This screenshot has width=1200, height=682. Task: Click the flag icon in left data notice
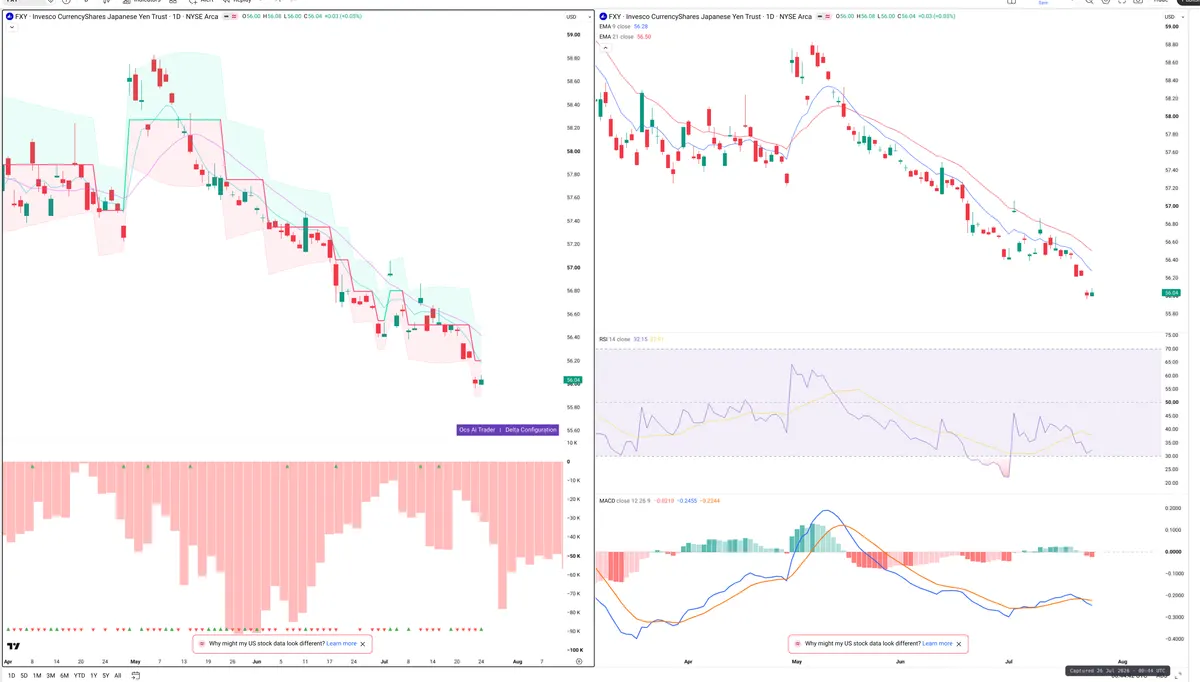pyautogui.click(x=202, y=644)
